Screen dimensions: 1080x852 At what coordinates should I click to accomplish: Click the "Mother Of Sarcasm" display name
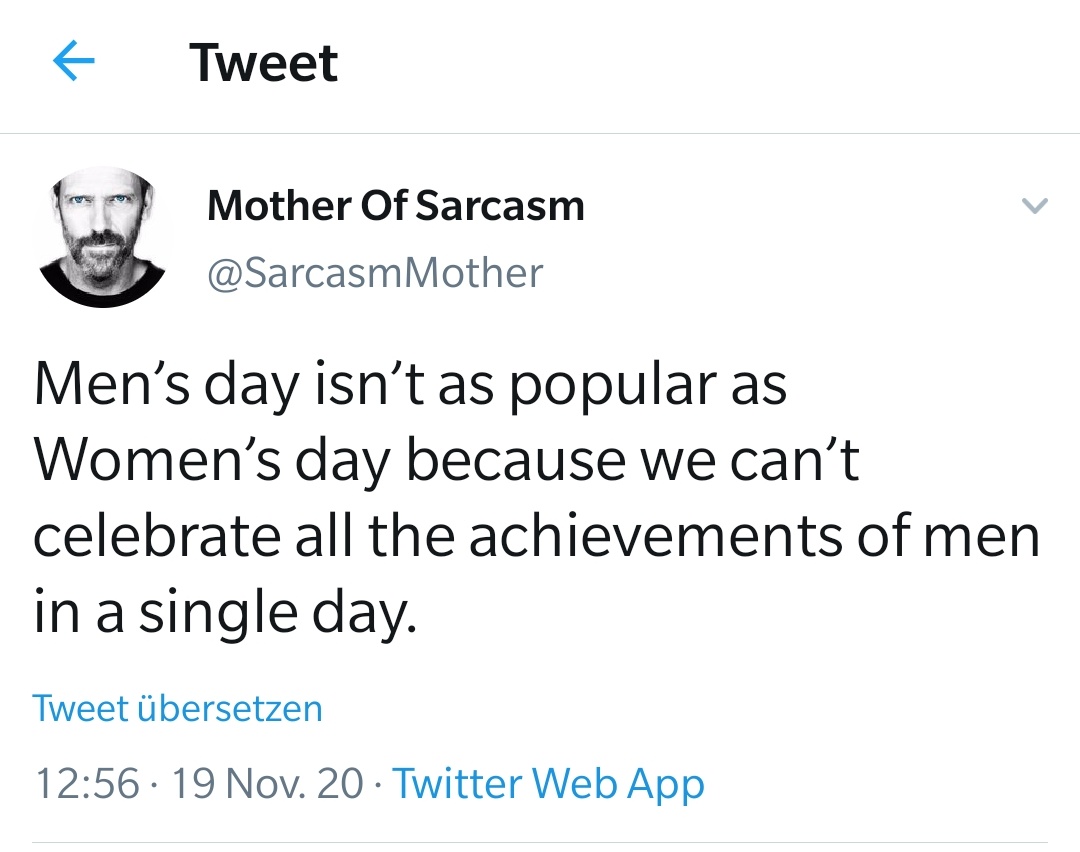pos(395,206)
